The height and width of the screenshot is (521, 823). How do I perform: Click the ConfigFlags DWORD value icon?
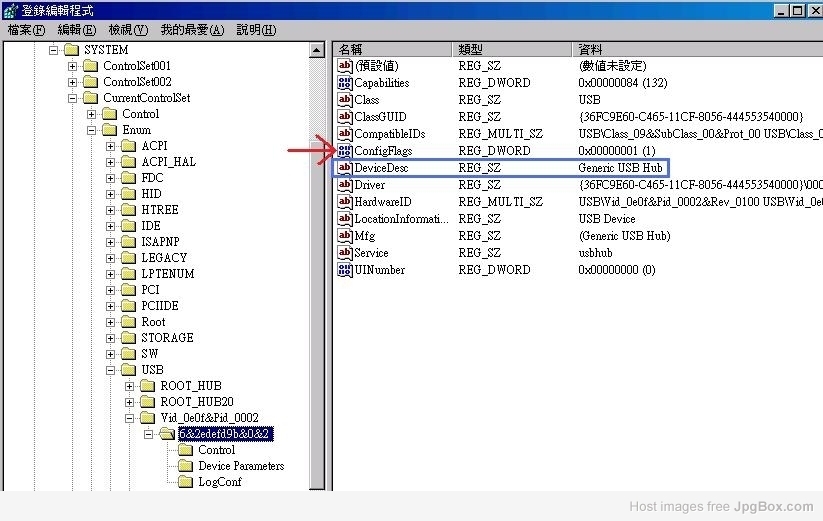point(345,151)
